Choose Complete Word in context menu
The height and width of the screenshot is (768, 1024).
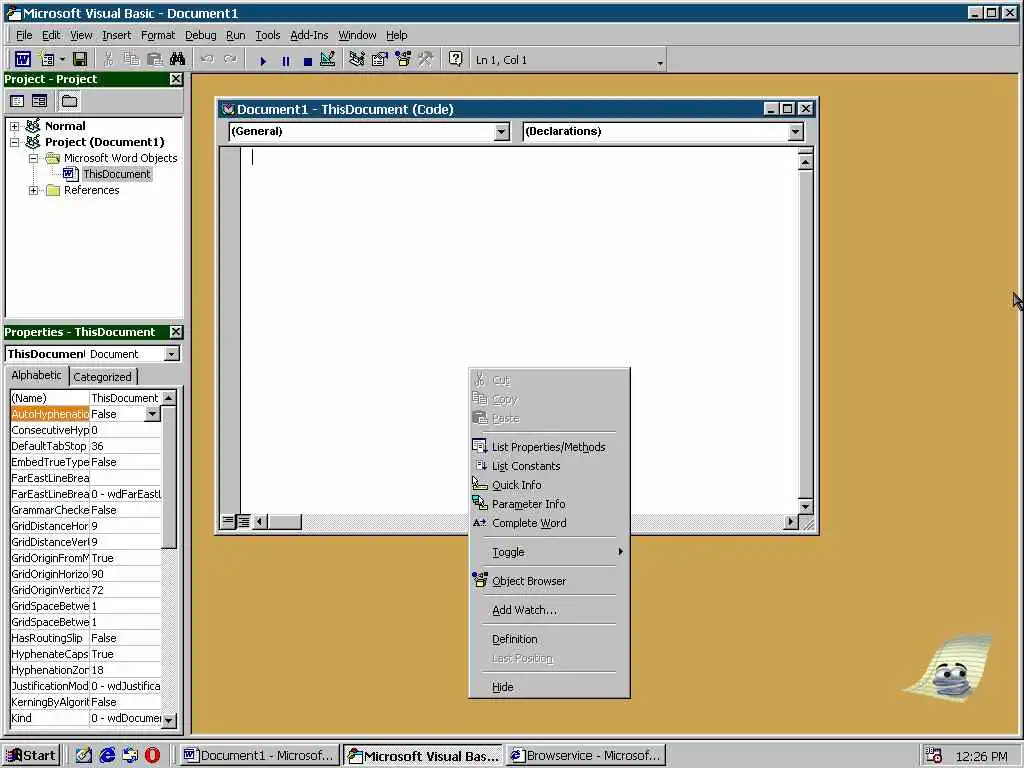click(x=549, y=523)
